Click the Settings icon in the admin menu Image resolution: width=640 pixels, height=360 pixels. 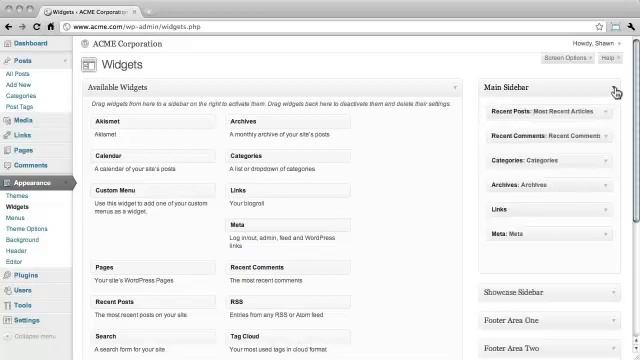7,320
